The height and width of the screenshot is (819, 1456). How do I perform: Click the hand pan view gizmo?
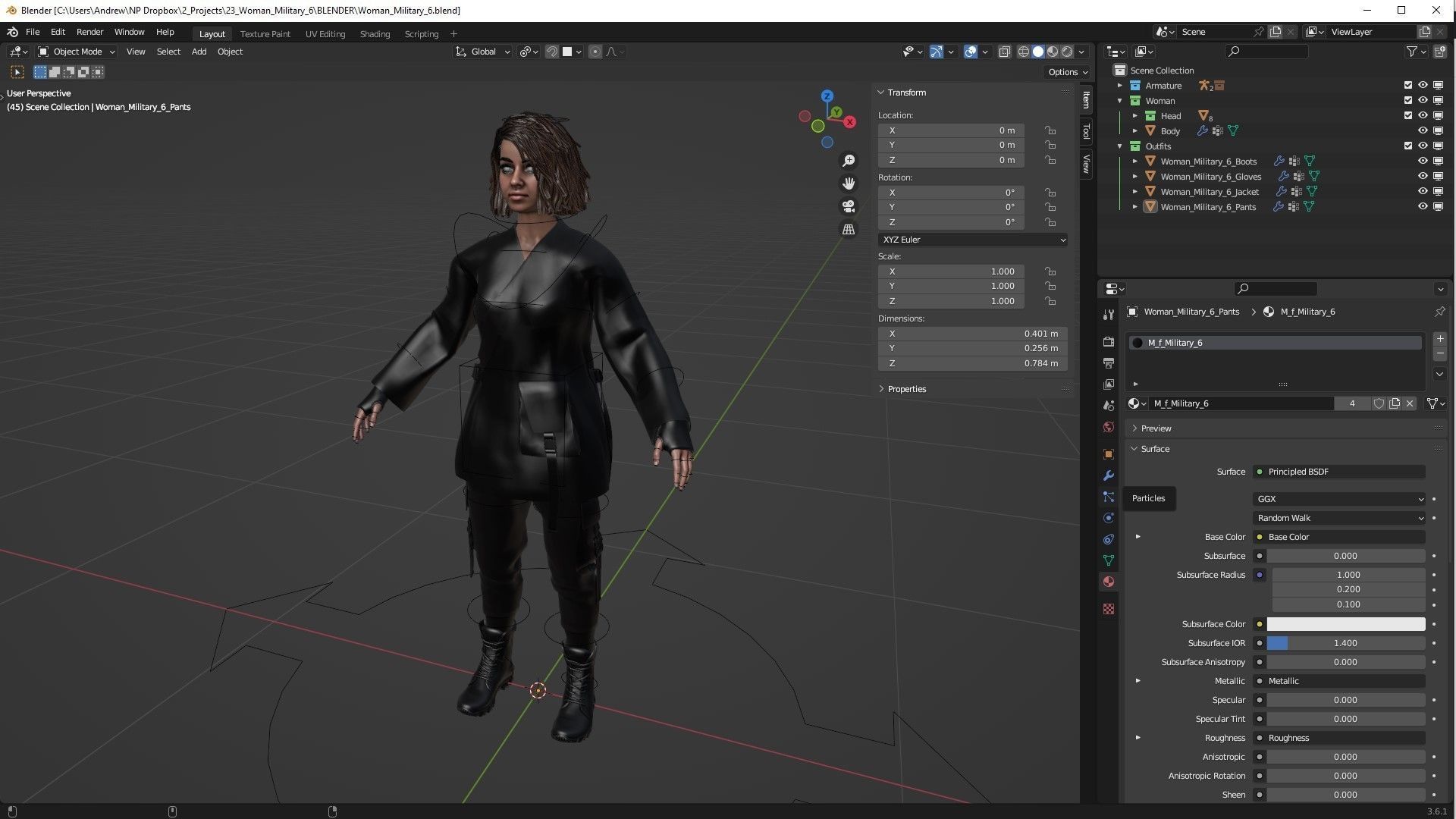(849, 184)
